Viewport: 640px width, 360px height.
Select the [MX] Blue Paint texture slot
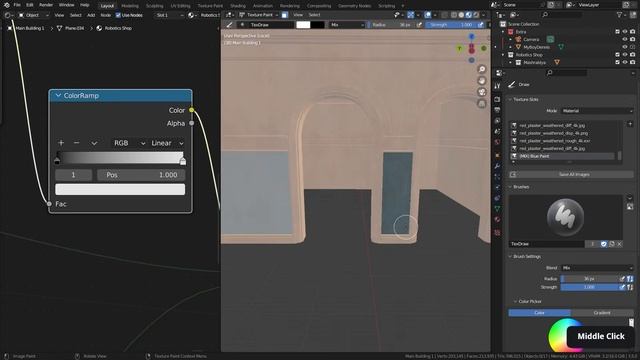click(x=562, y=156)
